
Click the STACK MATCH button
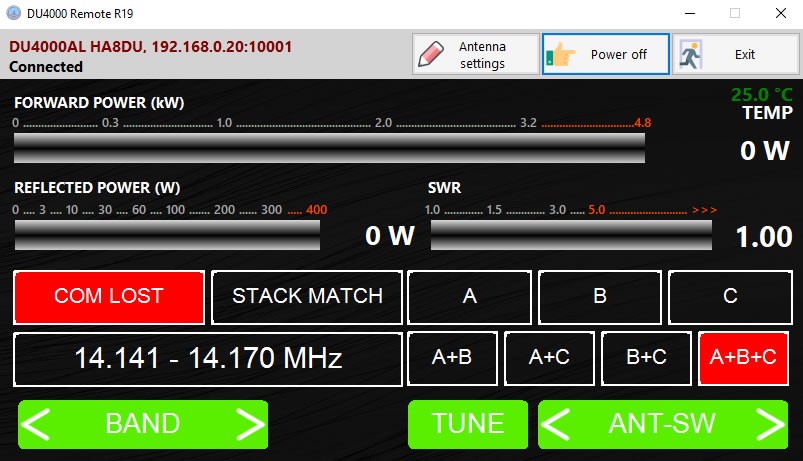pos(307,296)
